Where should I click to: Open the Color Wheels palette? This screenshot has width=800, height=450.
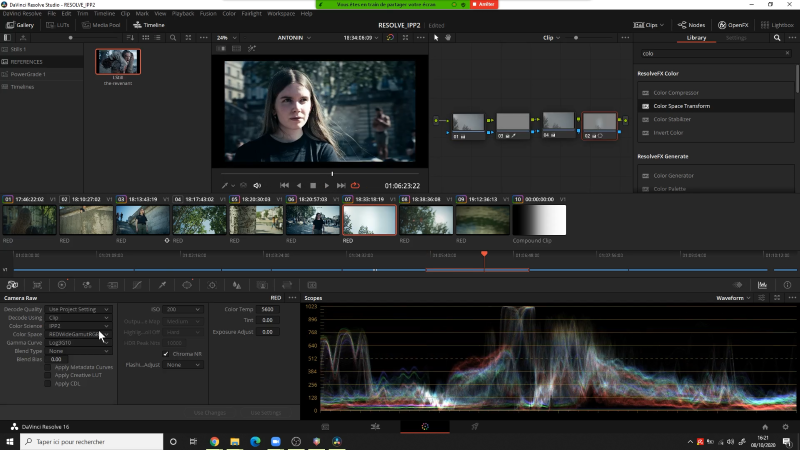coord(62,285)
